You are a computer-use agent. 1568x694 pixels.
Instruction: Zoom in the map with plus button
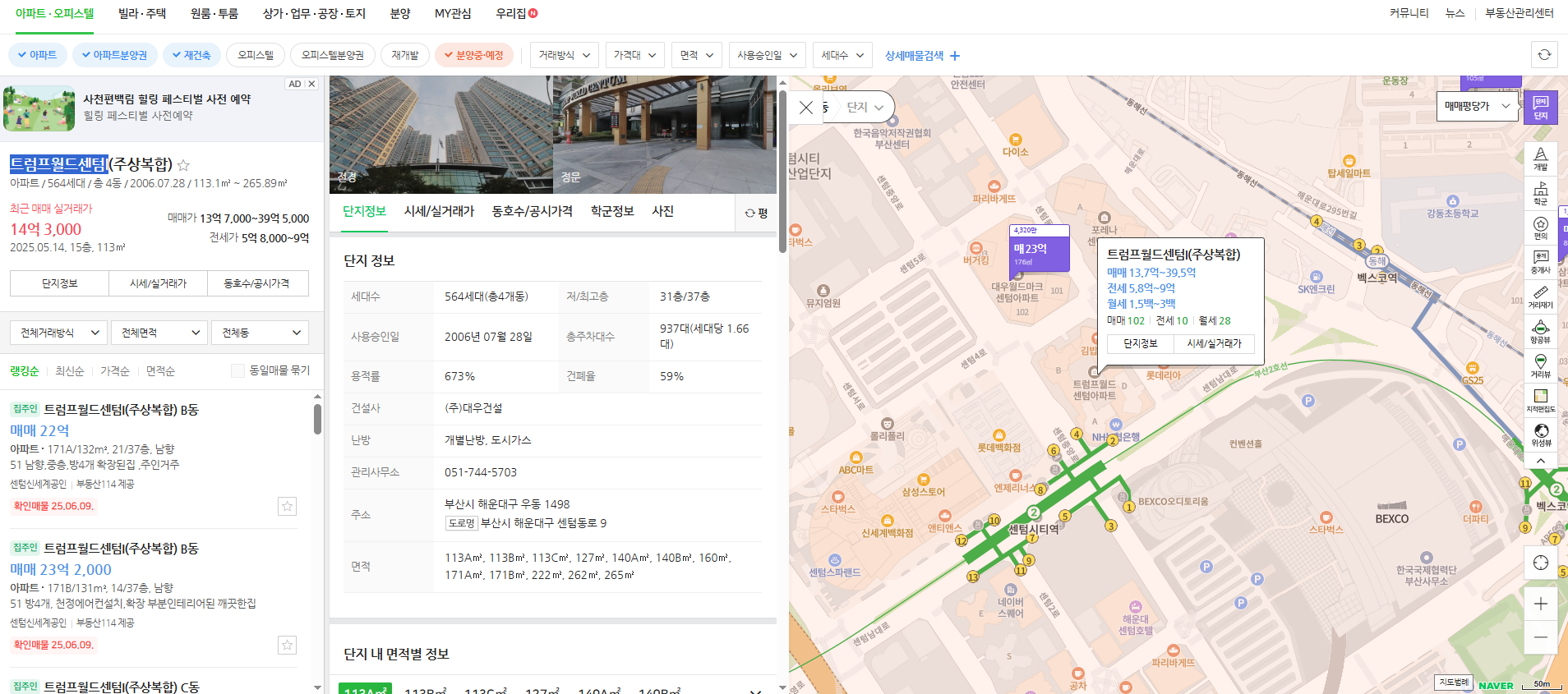(x=1540, y=604)
